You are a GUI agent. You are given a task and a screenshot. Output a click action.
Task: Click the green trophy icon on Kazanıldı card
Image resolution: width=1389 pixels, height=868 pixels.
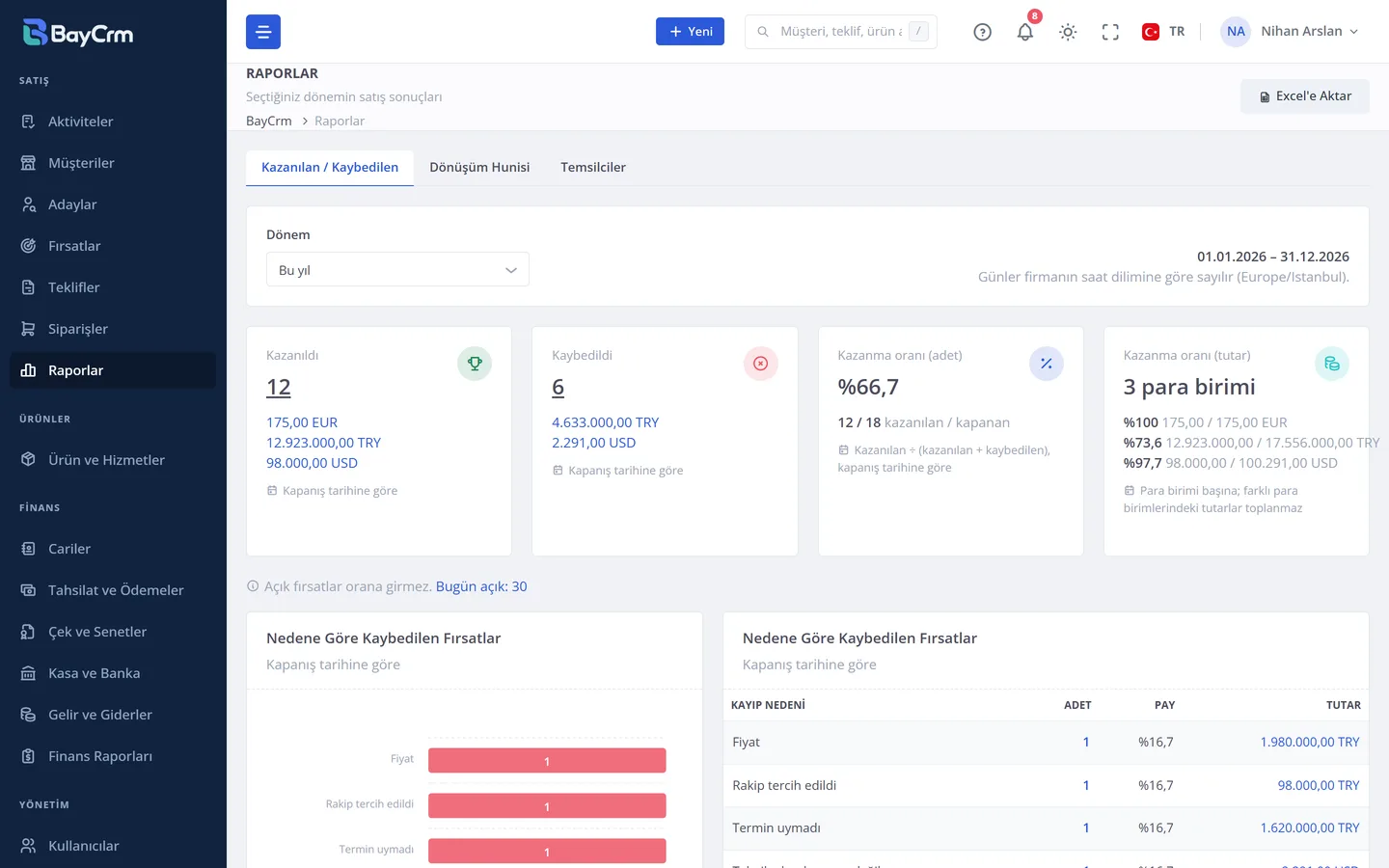475,364
